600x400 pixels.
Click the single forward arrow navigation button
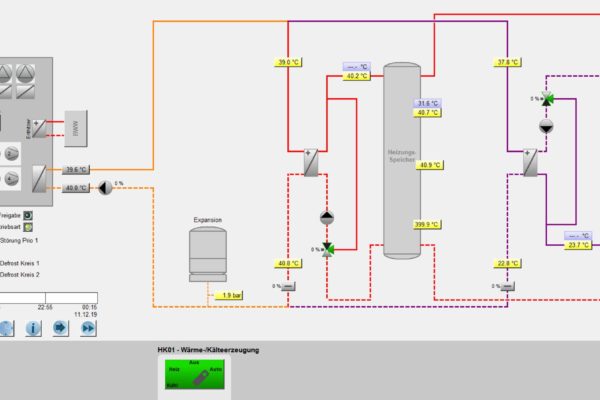point(60,328)
